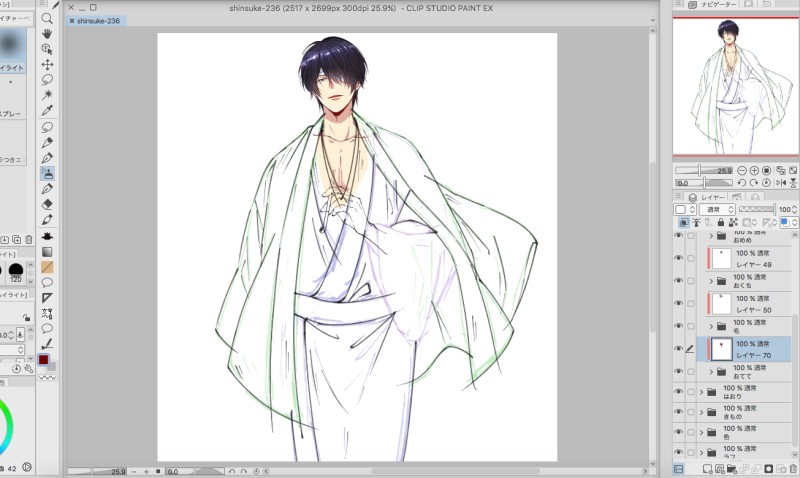Check the box beside はおり folder
Image resolution: width=800 pixels, height=478 pixels.
pyautogui.click(x=691, y=392)
